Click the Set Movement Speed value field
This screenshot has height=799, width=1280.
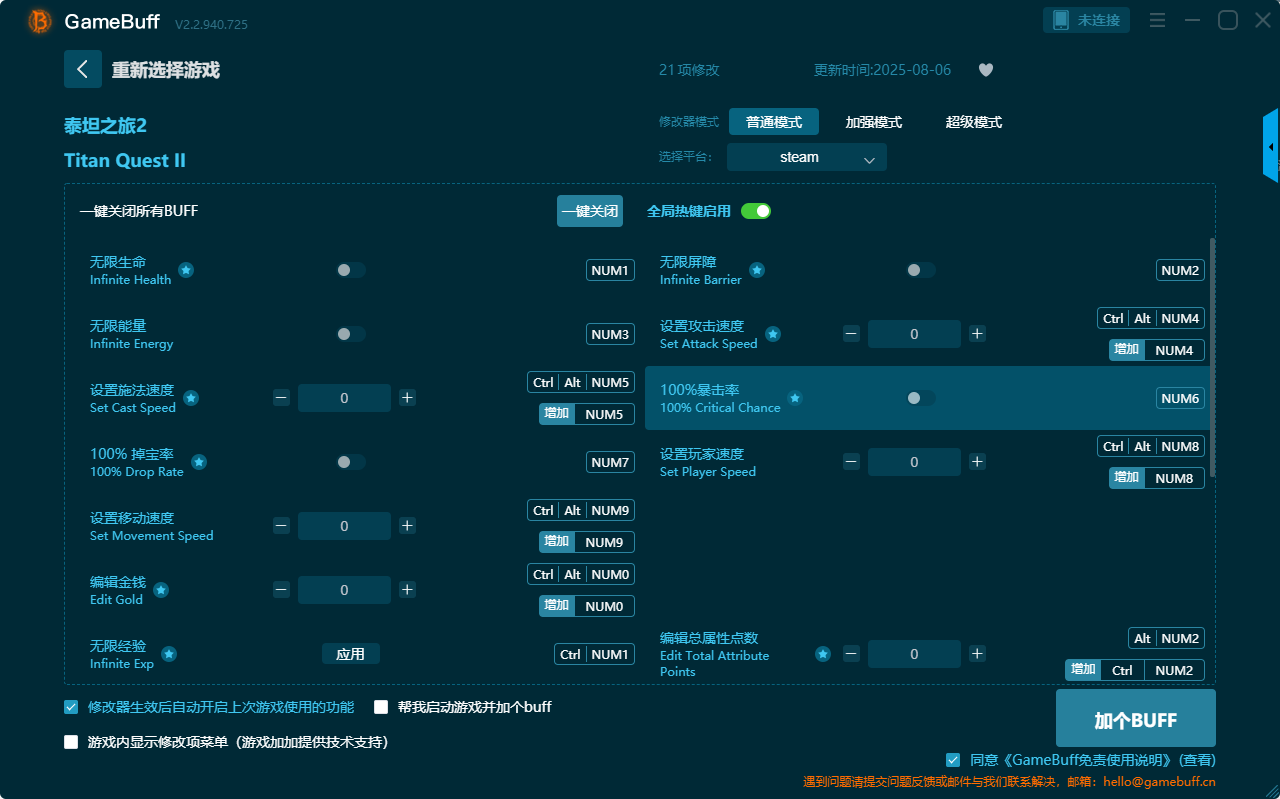(x=344, y=526)
